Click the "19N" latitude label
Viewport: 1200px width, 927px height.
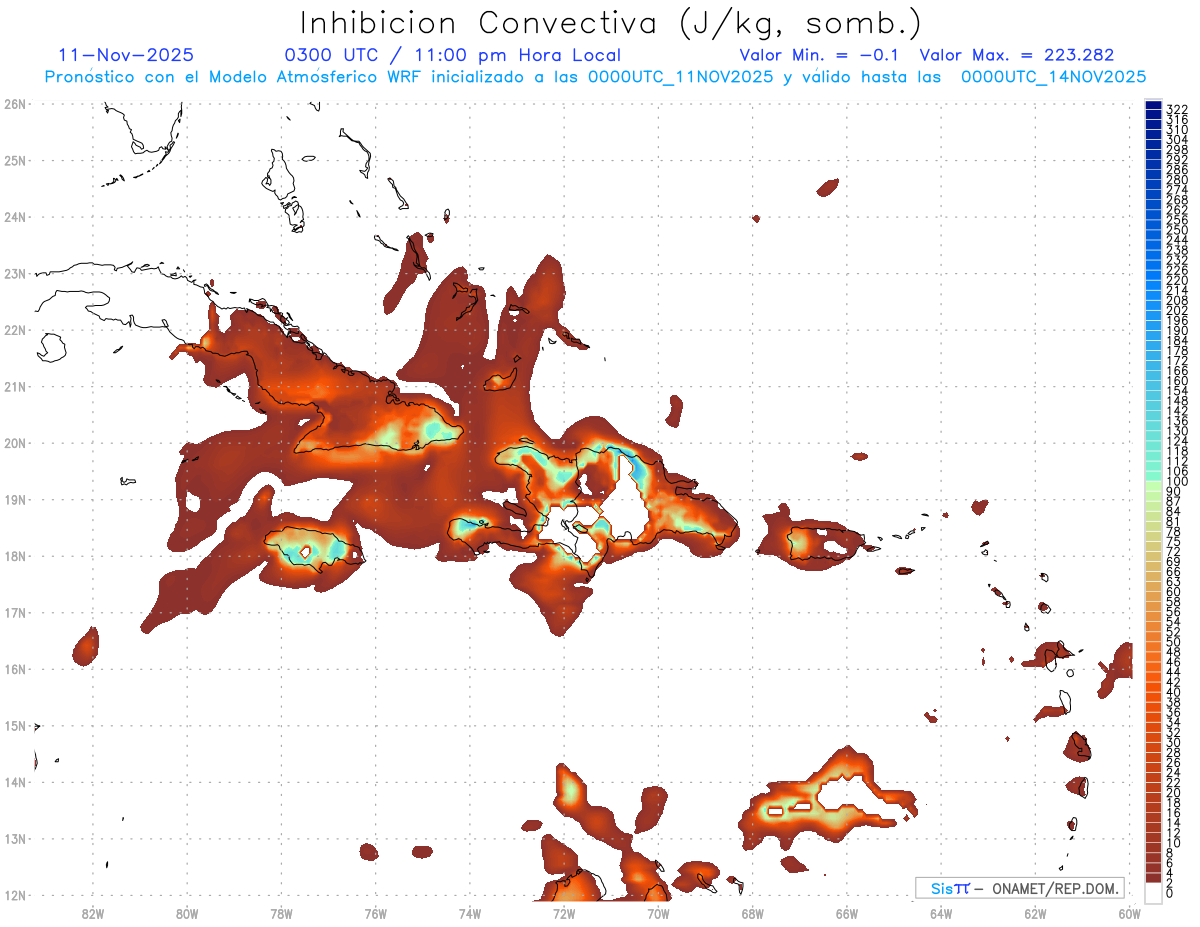[x=14, y=499]
